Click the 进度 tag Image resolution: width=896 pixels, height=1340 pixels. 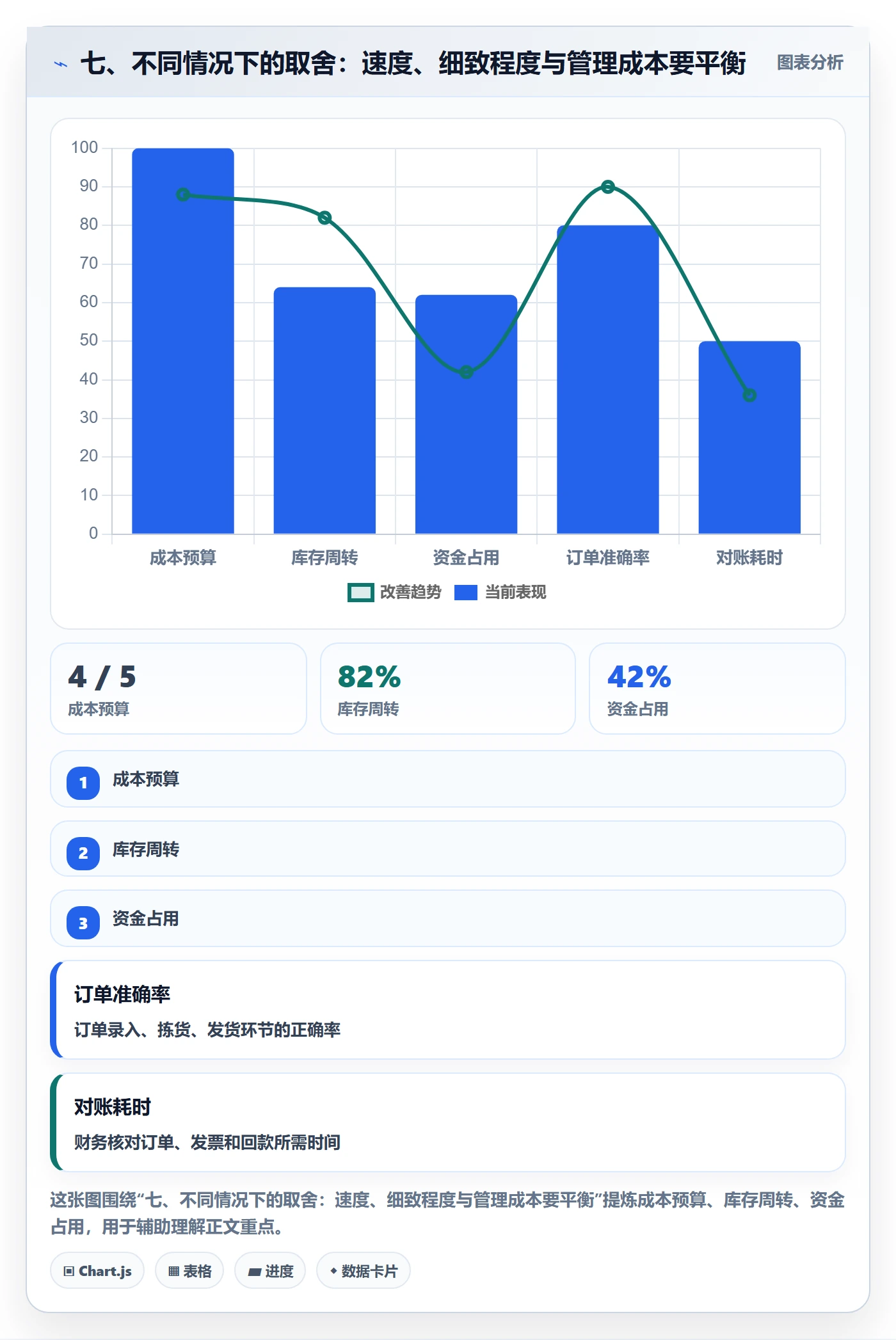(270, 1271)
